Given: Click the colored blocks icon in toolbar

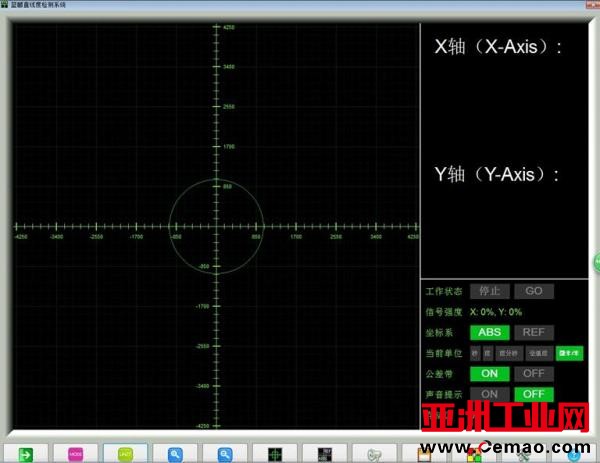Looking at the screenshot, I should coord(474,455).
